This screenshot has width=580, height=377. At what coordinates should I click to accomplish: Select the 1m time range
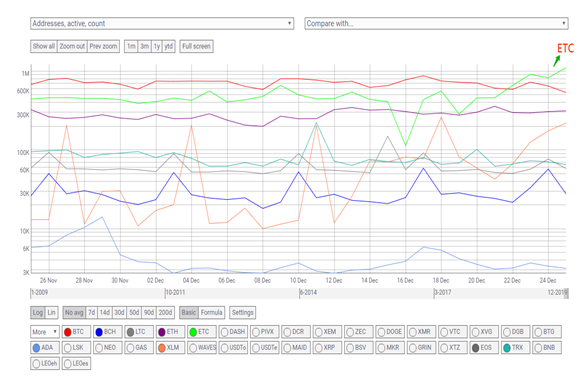coord(131,47)
